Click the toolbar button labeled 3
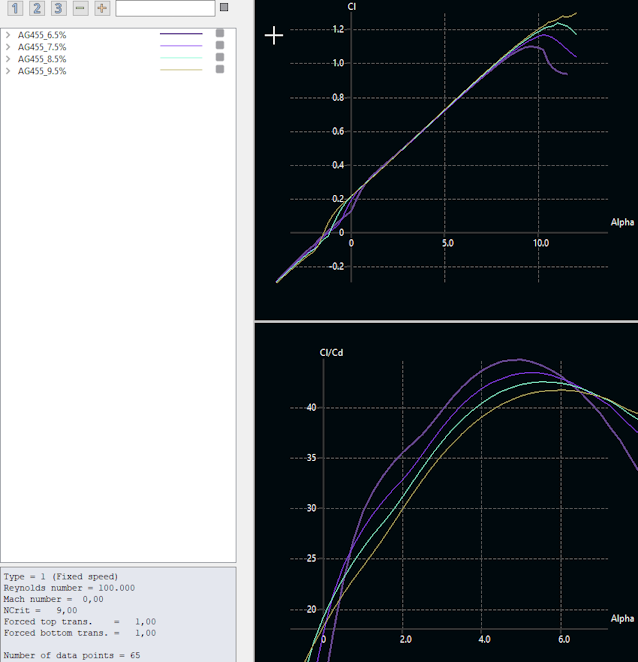This screenshot has width=638, height=662. 58,8
